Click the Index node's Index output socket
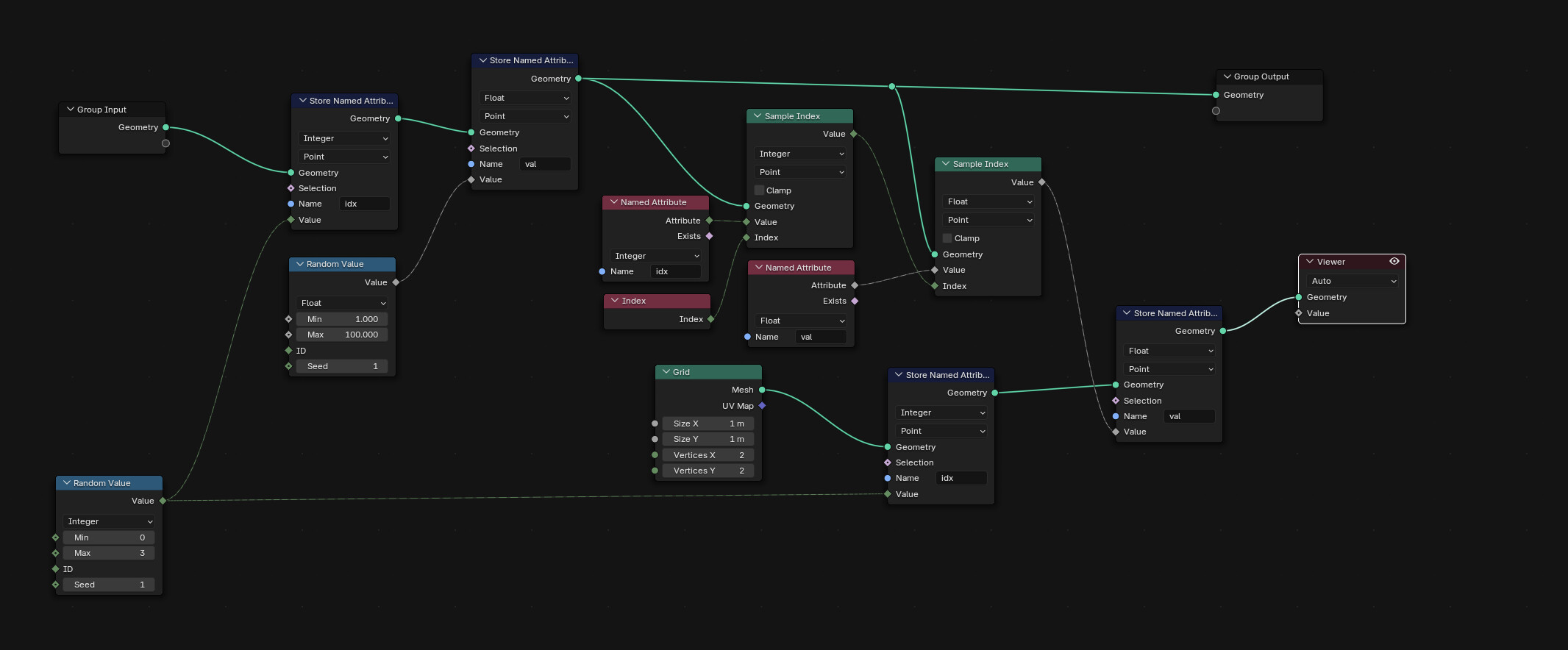The height and width of the screenshot is (650, 1568). [710, 319]
